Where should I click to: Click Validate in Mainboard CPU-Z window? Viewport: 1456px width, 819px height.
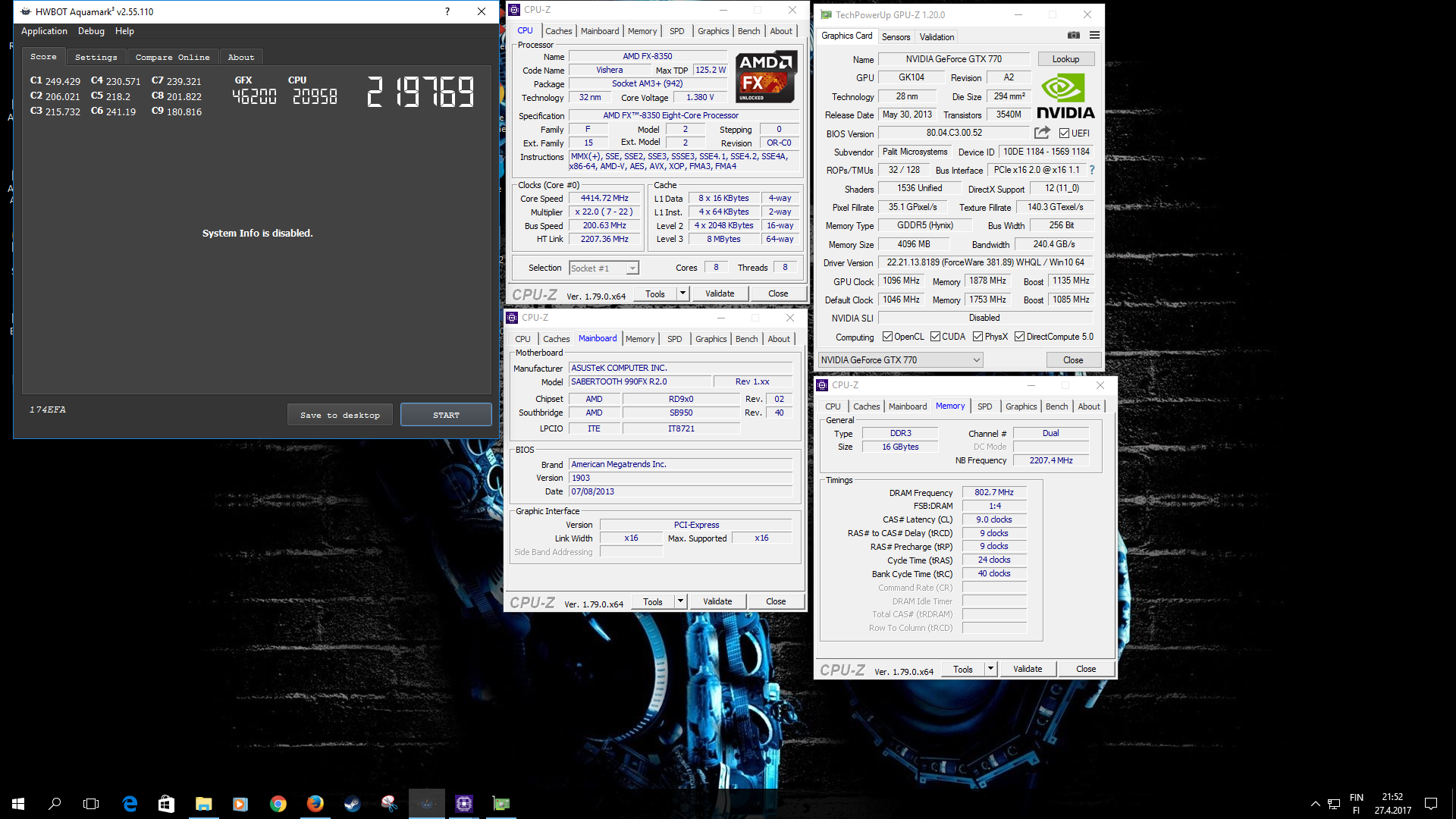(x=717, y=601)
